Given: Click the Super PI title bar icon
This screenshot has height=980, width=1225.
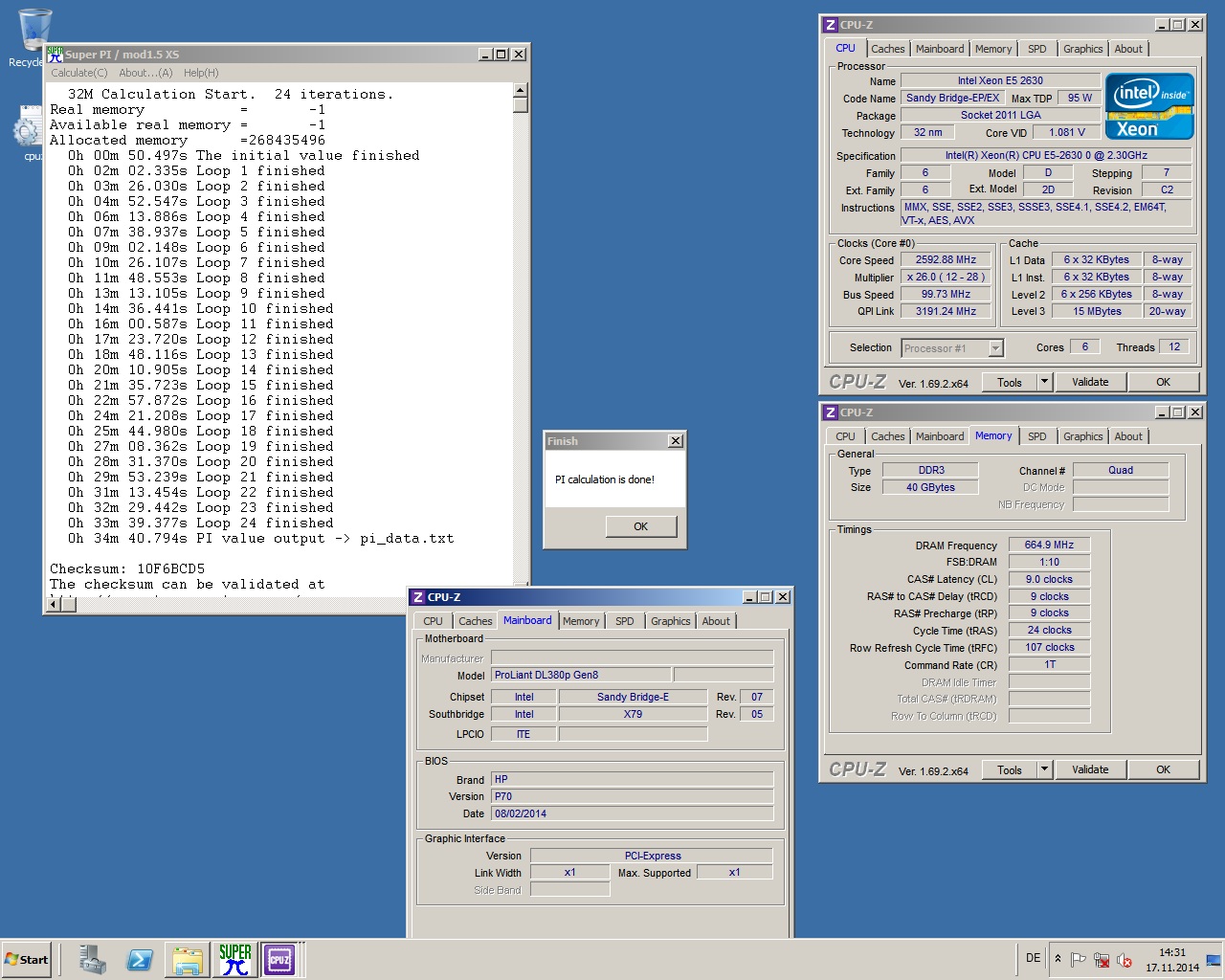Looking at the screenshot, I should [x=56, y=55].
